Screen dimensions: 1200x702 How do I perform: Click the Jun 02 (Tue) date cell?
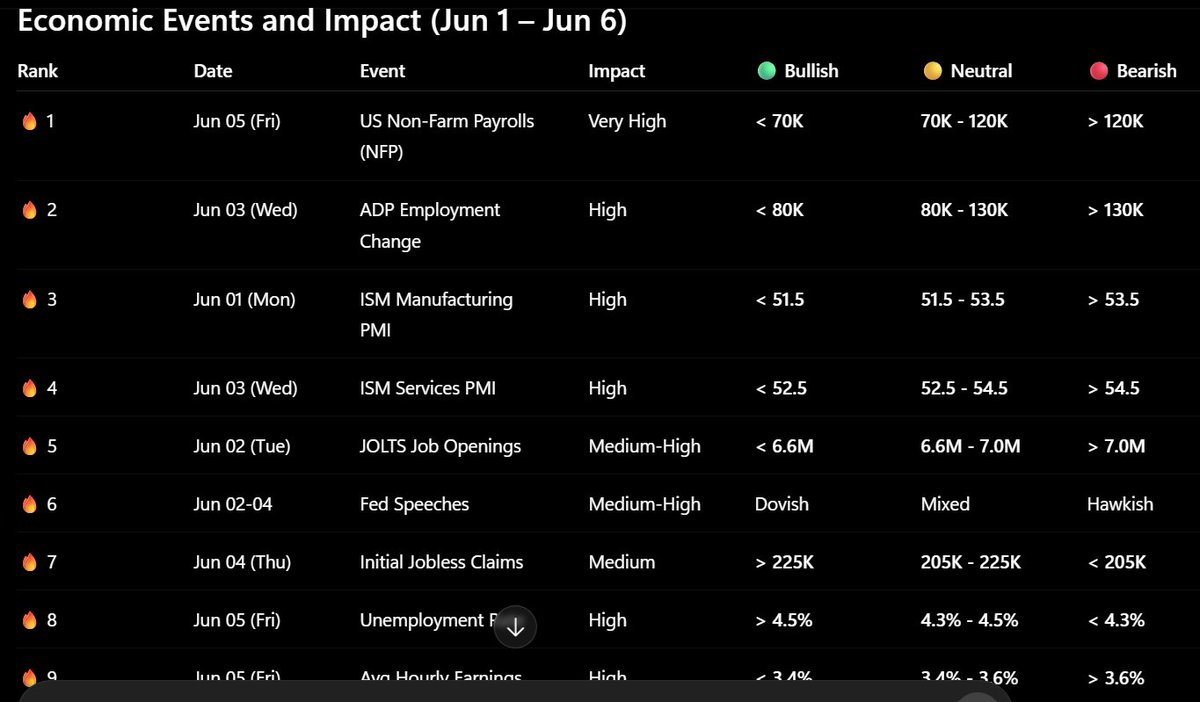tap(242, 446)
